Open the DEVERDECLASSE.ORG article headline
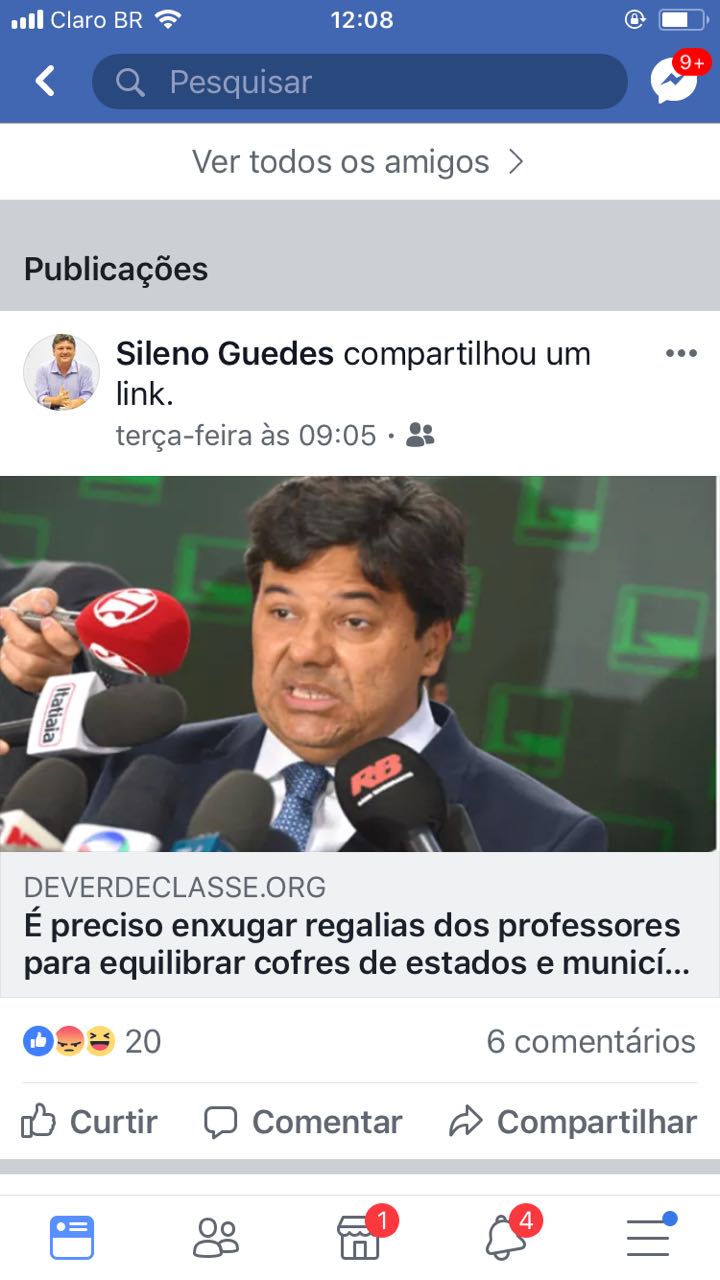Screen dimensions: 720x1280 coord(358,944)
